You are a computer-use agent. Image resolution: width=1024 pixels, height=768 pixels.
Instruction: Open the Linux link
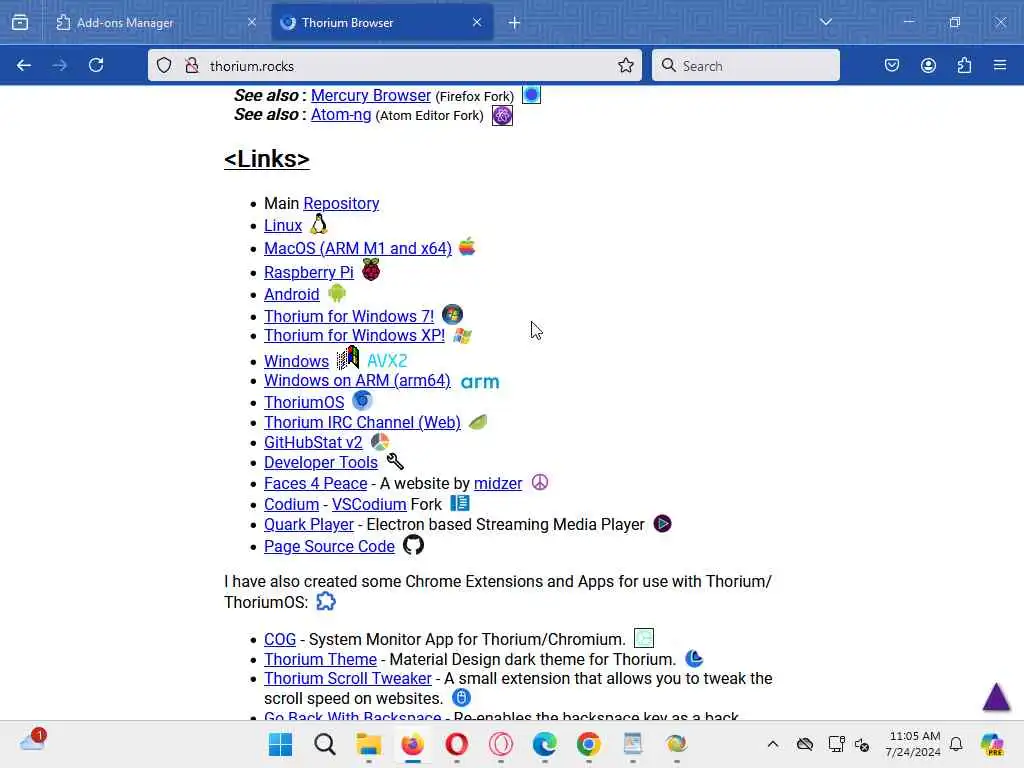(x=283, y=226)
